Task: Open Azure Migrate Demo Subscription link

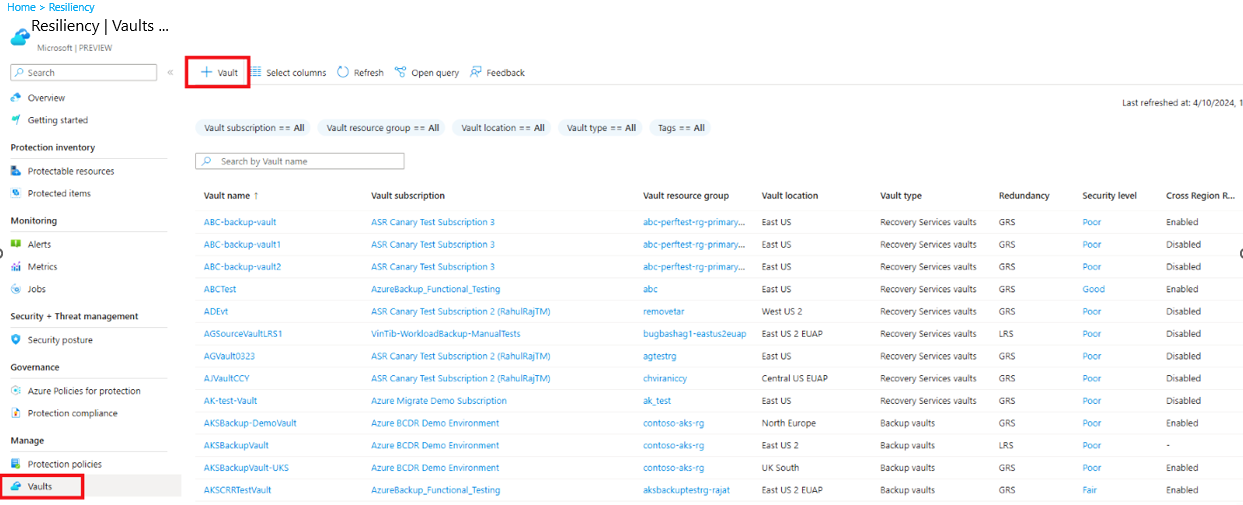Action: click(x=439, y=401)
